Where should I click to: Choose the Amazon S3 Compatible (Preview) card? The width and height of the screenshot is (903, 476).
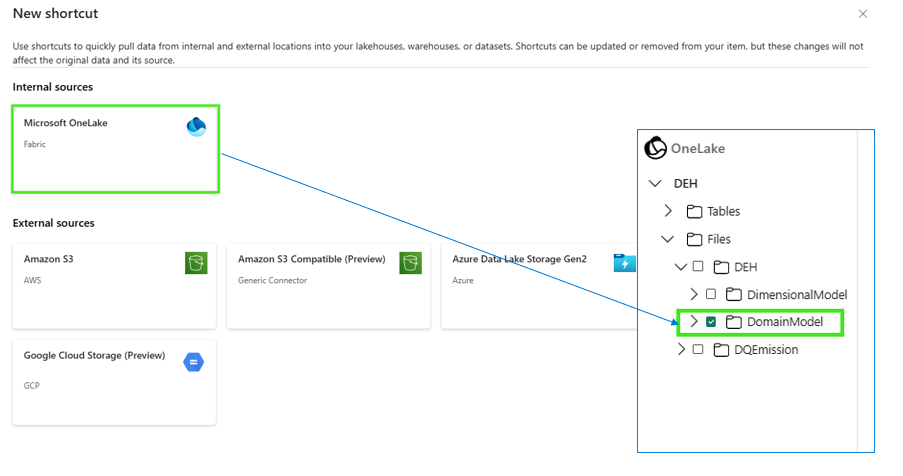point(329,286)
